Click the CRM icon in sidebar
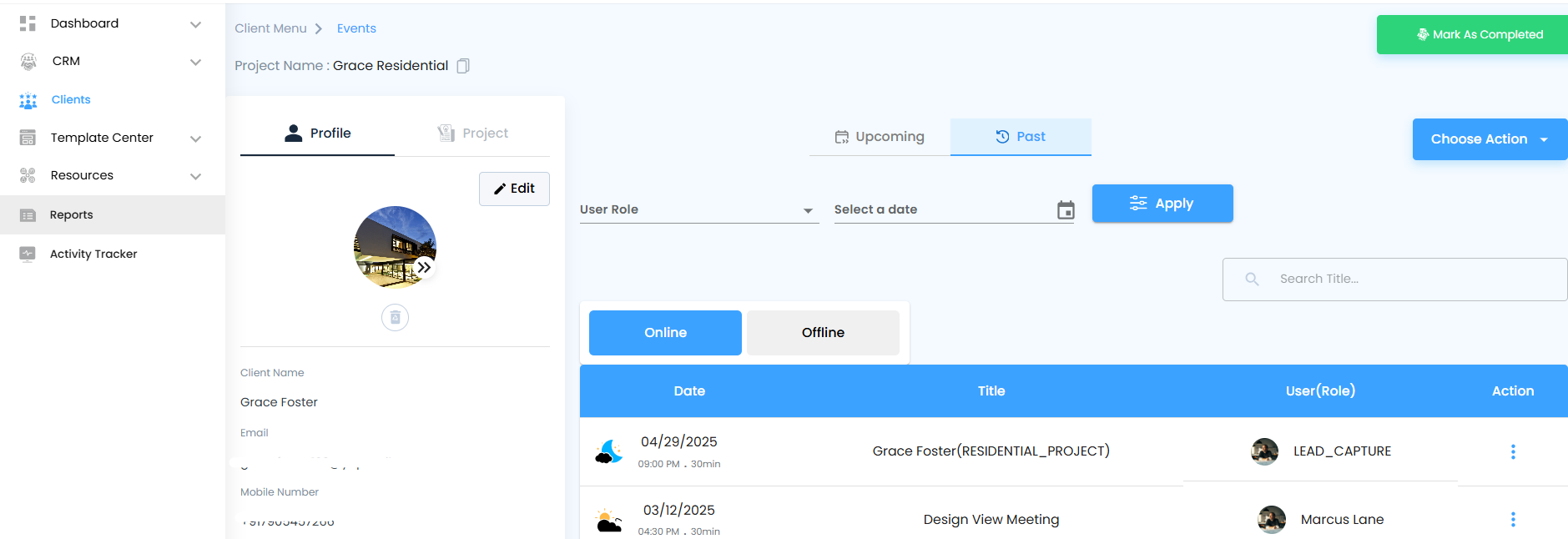 pyautogui.click(x=28, y=61)
